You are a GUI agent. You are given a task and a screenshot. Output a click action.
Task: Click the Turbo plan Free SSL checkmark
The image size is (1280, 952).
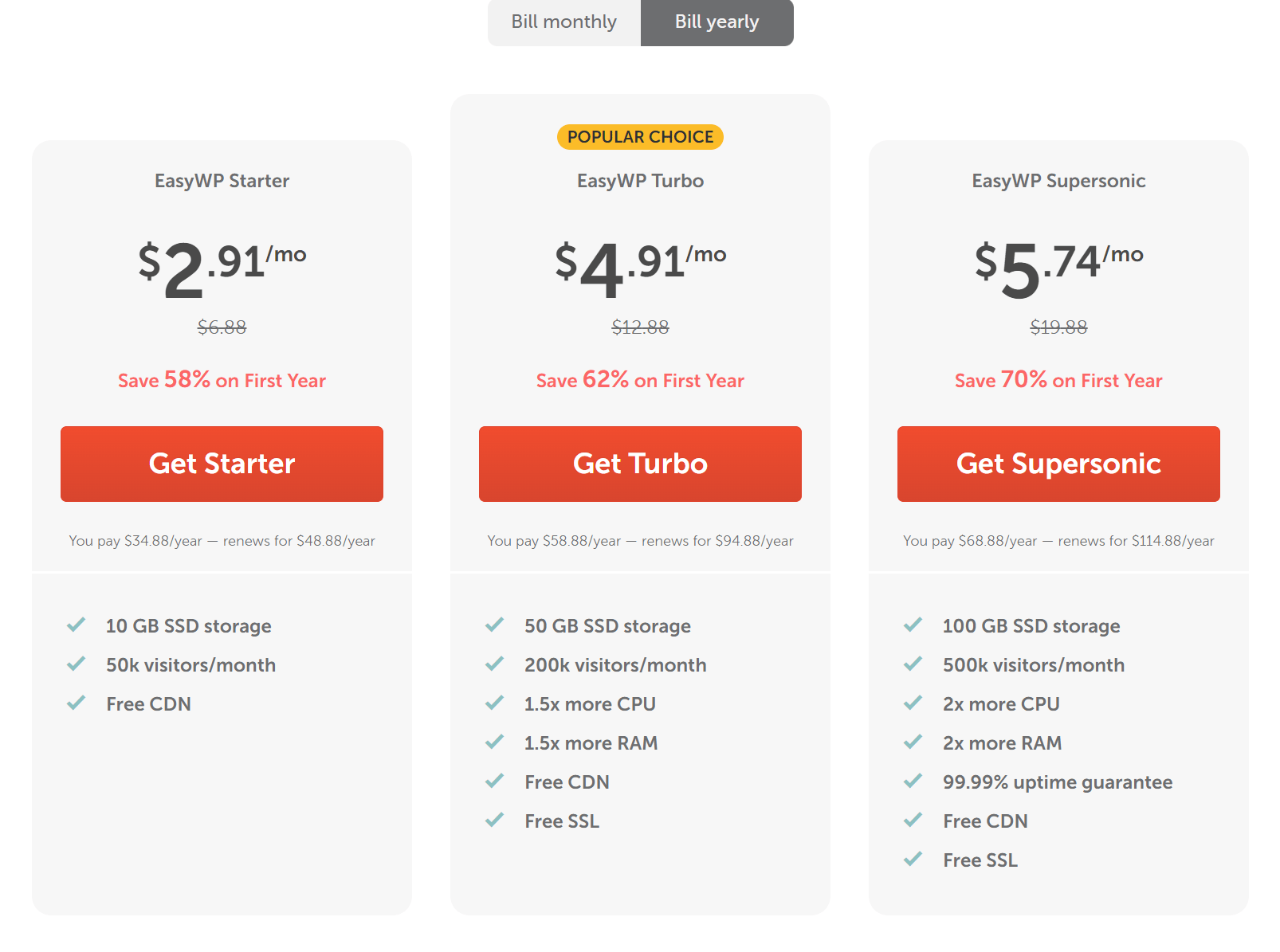495,820
